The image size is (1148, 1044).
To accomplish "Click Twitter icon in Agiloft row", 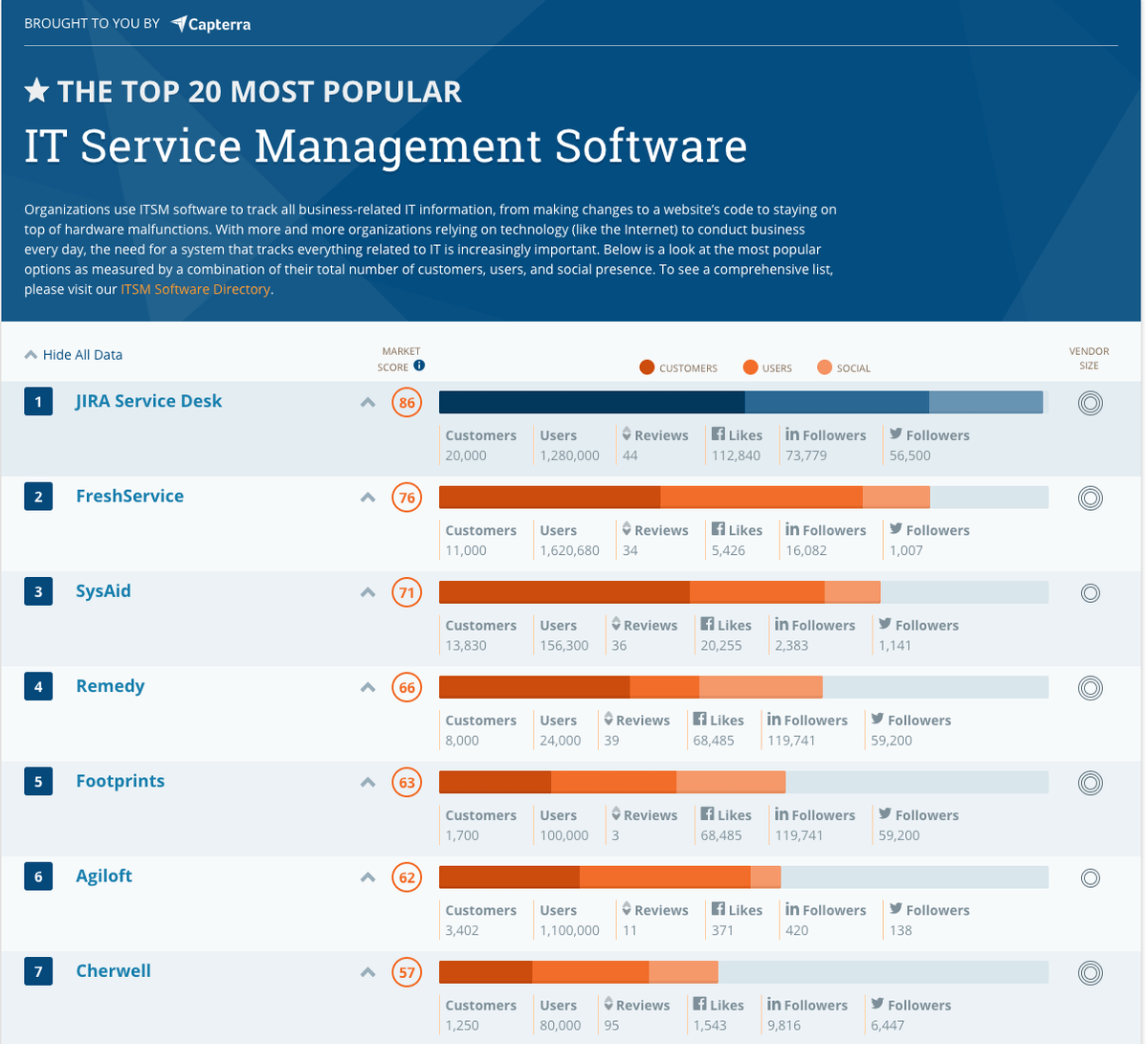I will point(895,909).
